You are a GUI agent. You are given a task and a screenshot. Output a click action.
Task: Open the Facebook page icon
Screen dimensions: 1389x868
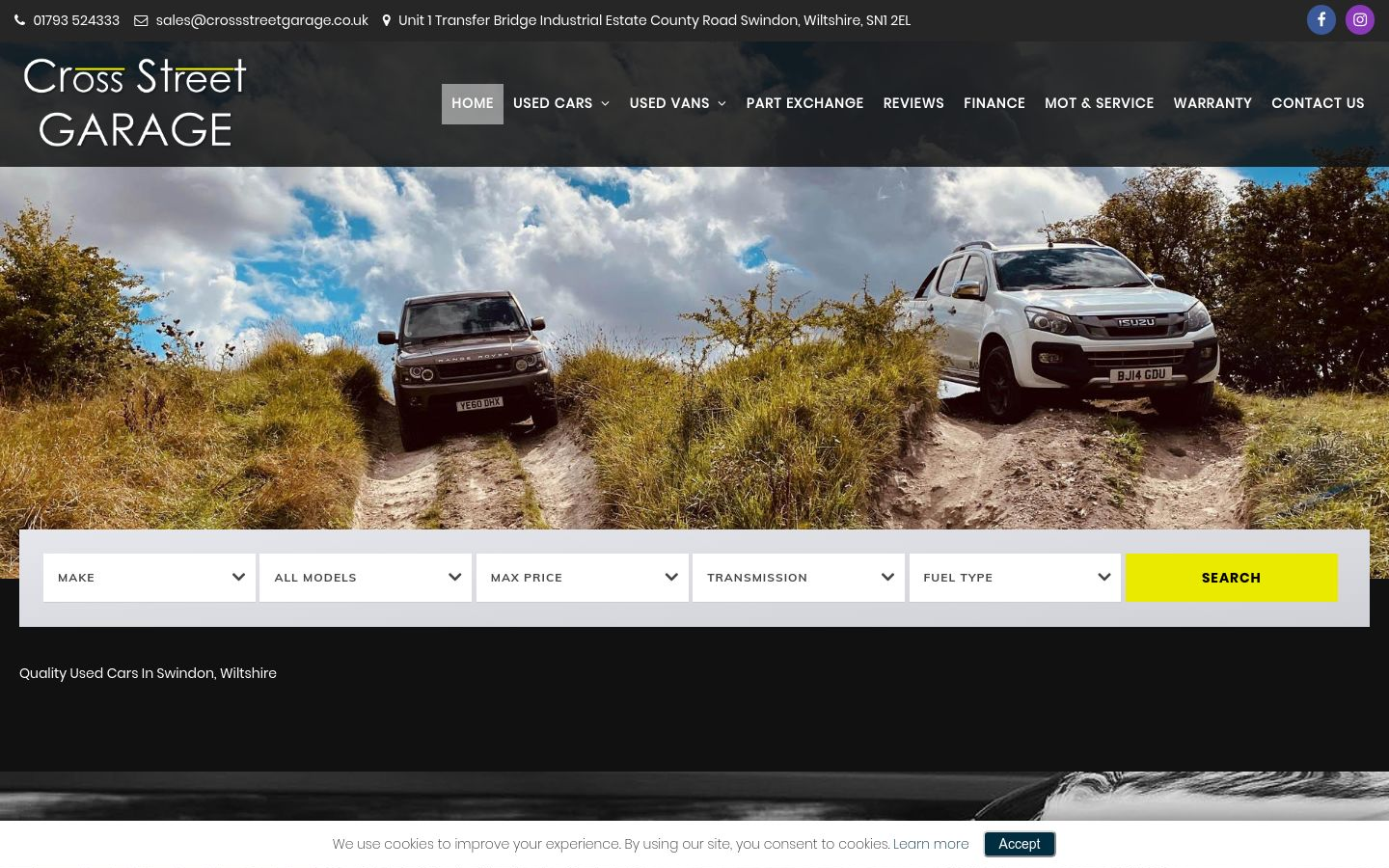coord(1321,19)
